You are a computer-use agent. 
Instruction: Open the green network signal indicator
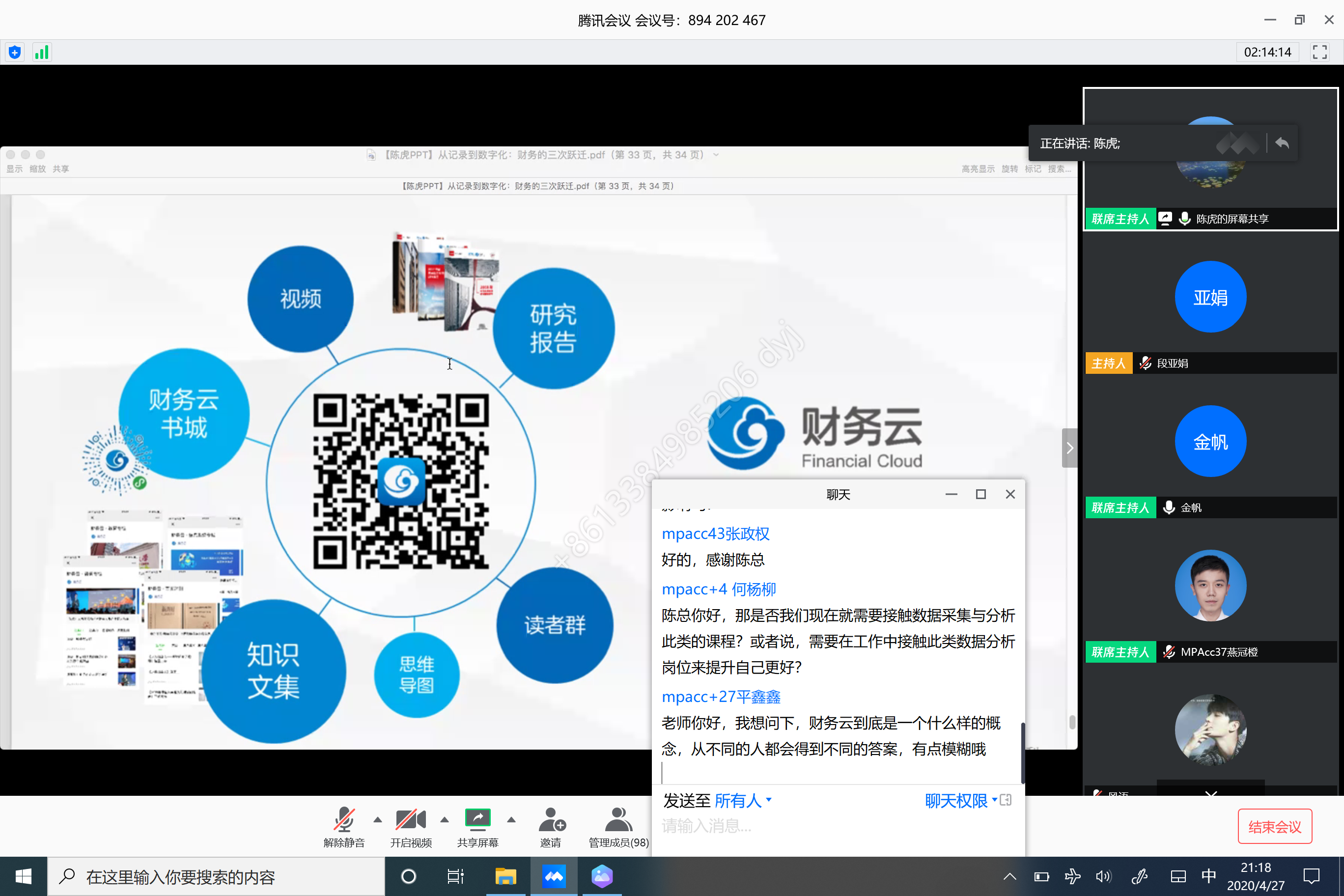click(42, 53)
